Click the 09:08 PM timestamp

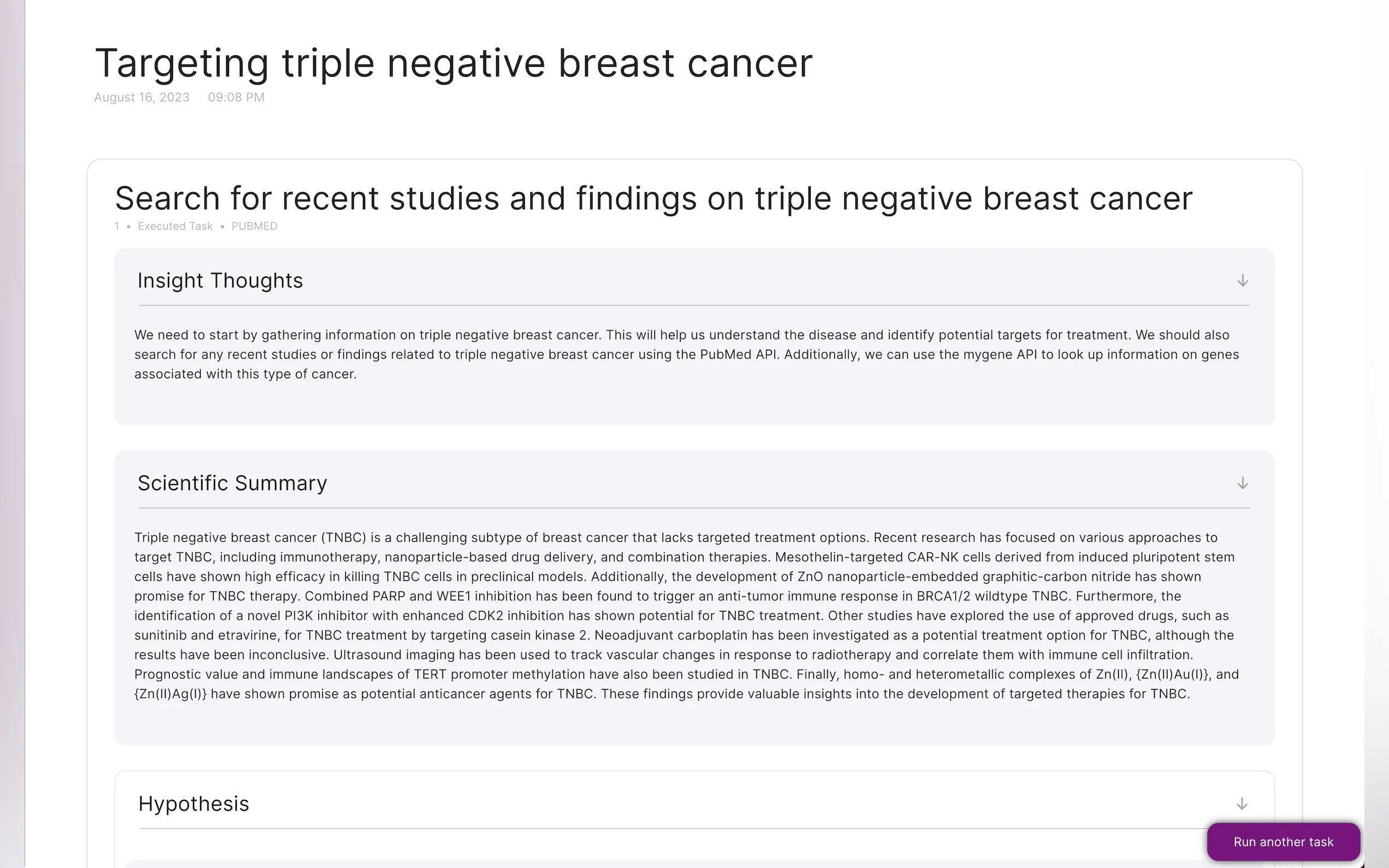[236, 98]
